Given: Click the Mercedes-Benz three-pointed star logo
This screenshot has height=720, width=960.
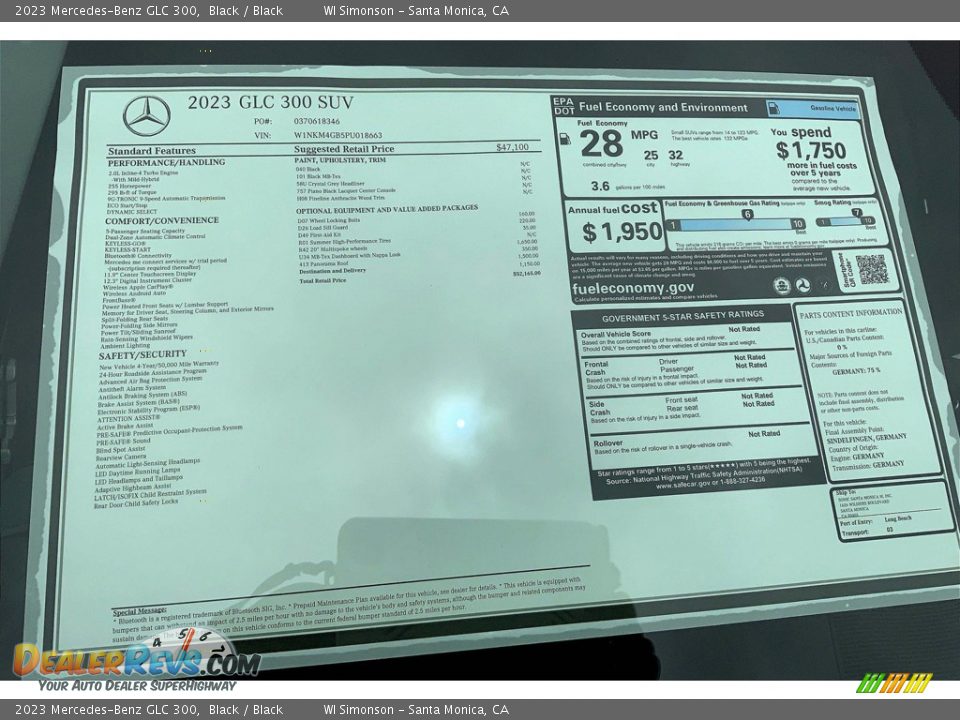Looking at the screenshot, I should (x=146, y=116).
